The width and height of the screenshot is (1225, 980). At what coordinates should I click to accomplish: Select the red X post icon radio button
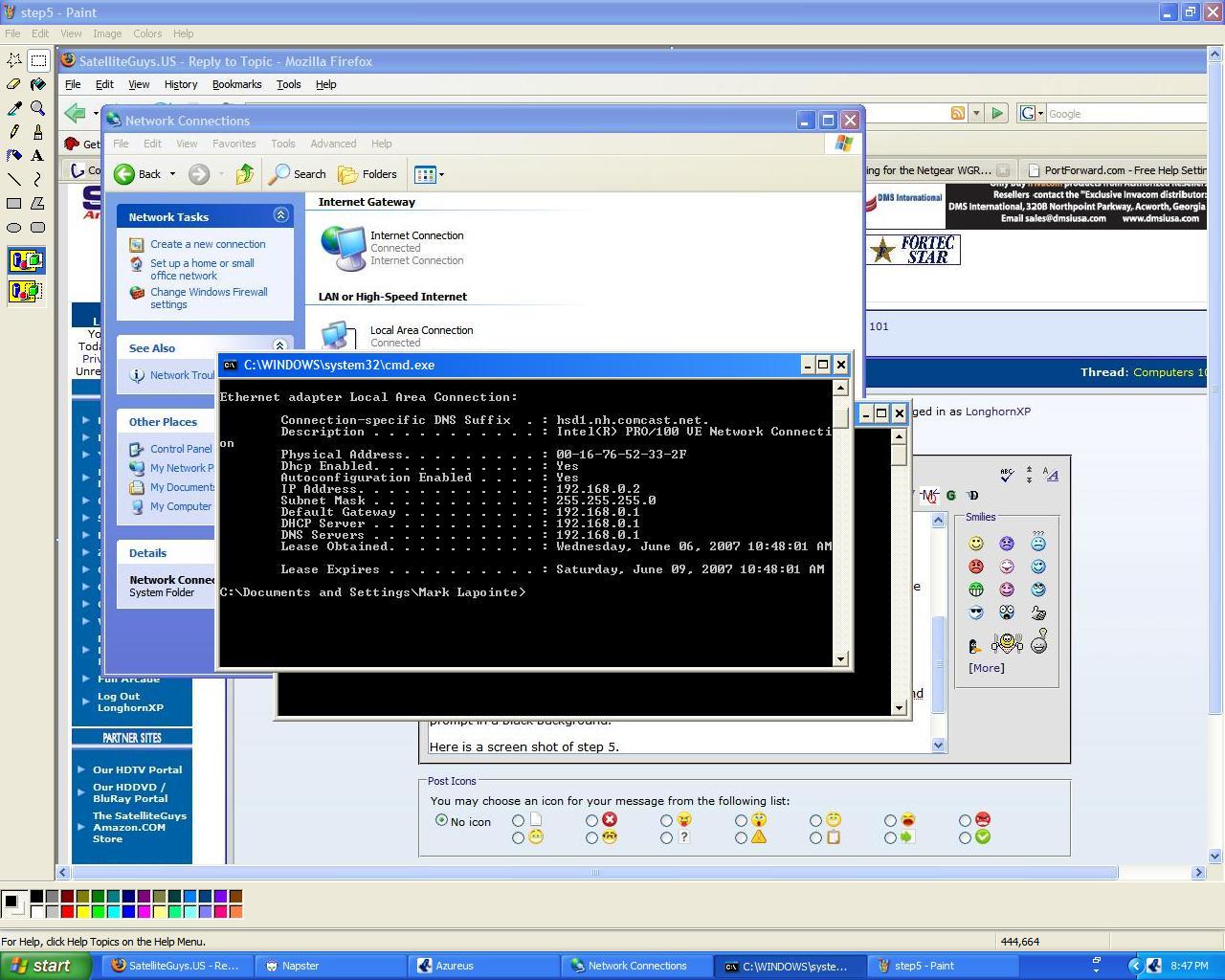[x=591, y=820]
